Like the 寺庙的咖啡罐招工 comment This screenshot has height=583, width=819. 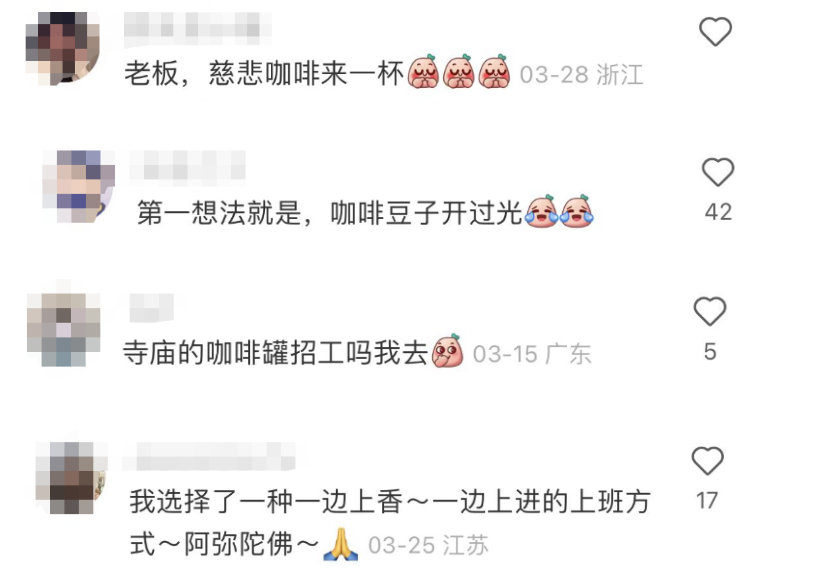[710, 311]
